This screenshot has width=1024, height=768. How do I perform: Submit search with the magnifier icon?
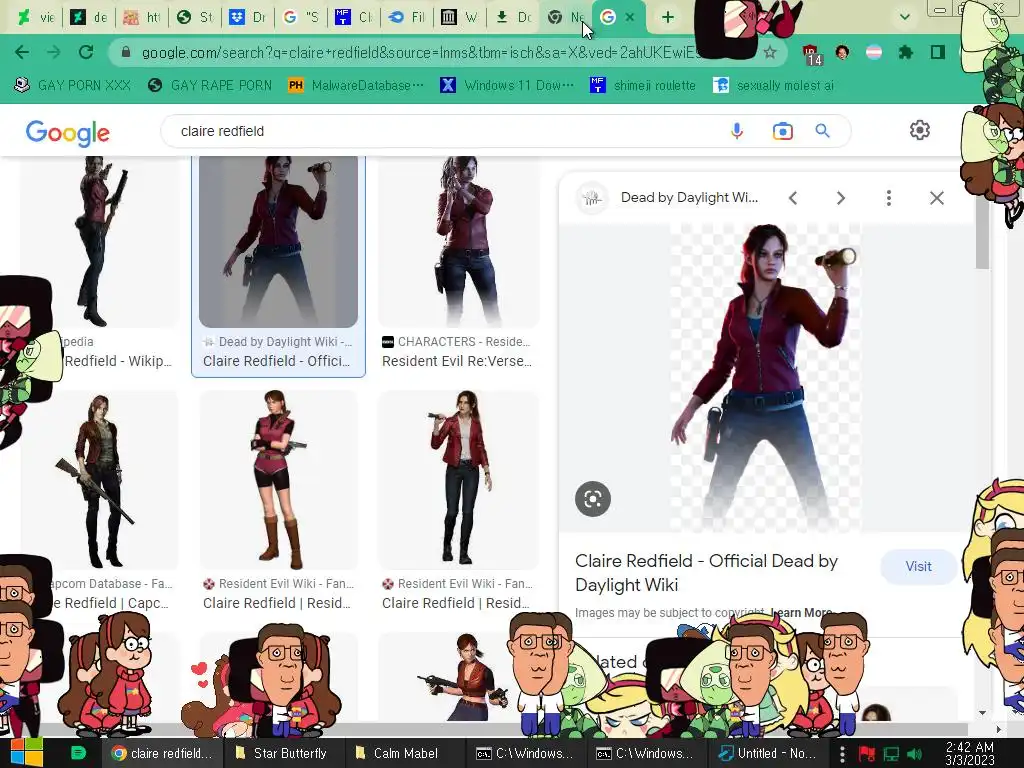click(822, 131)
